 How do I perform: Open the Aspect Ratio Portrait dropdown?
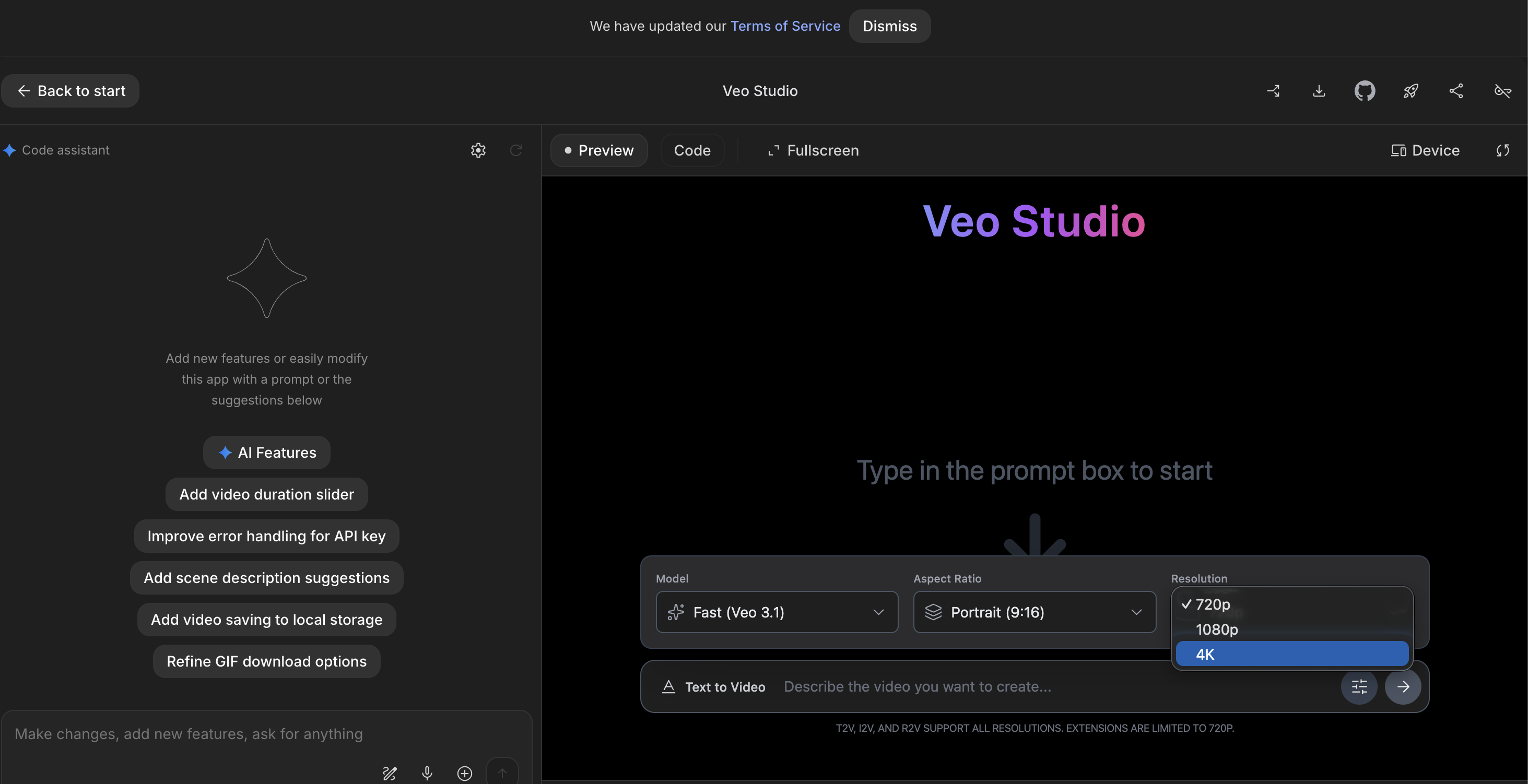pyautogui.click(x=1034, y=612)
